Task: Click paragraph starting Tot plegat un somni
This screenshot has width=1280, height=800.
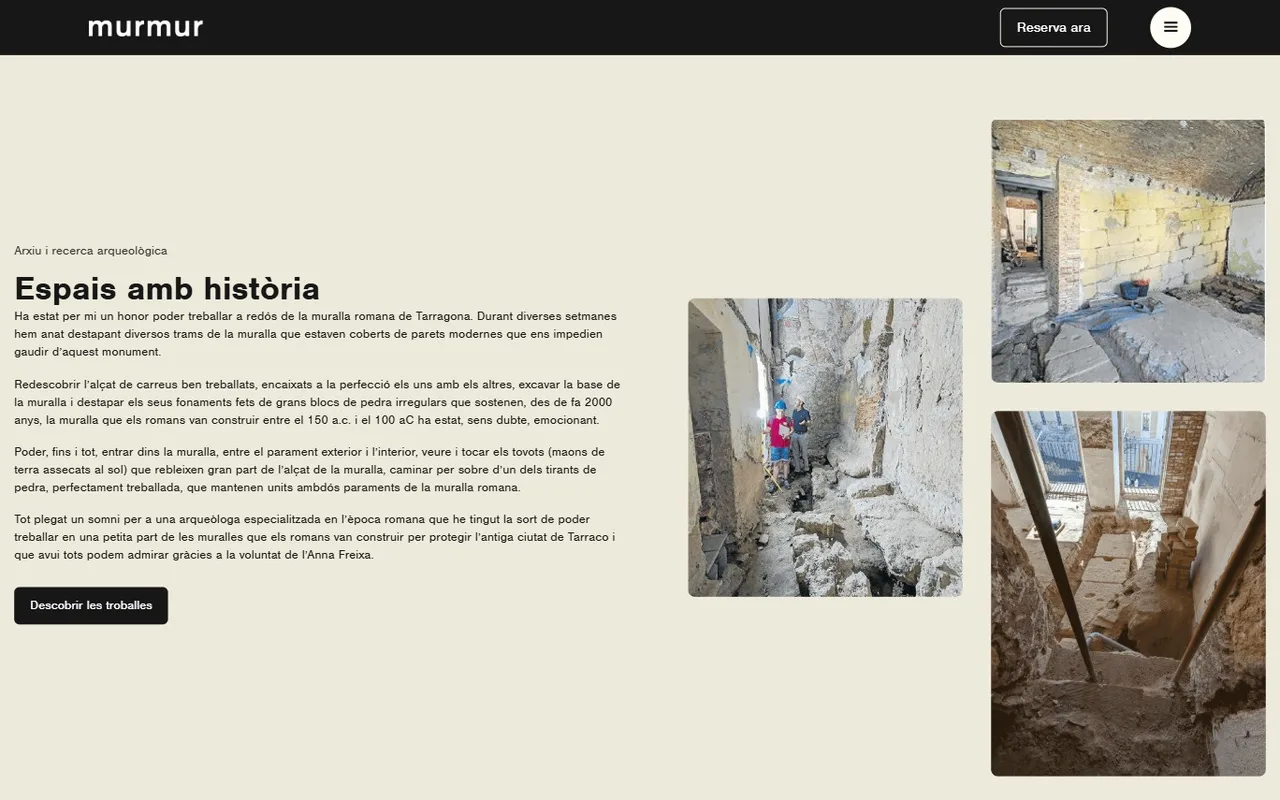Action: tap(315, 537)
